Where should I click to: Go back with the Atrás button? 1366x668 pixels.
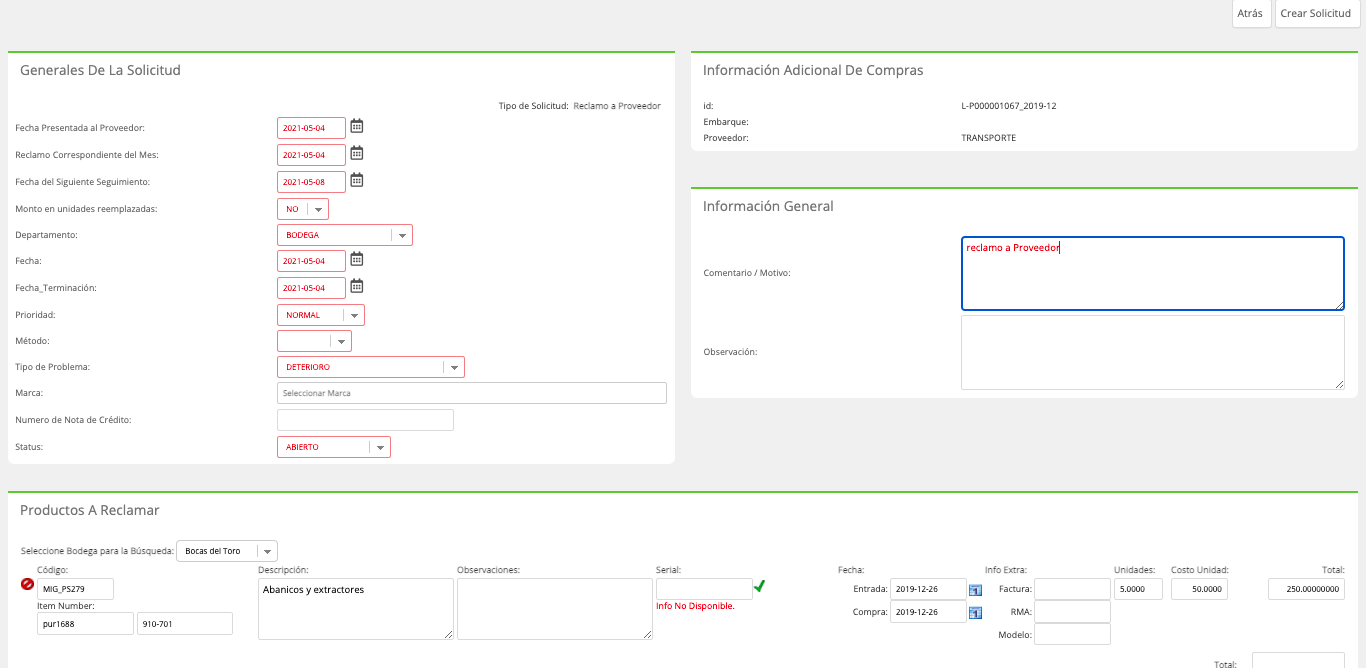pyautogui.click(x=1251, y=14)
